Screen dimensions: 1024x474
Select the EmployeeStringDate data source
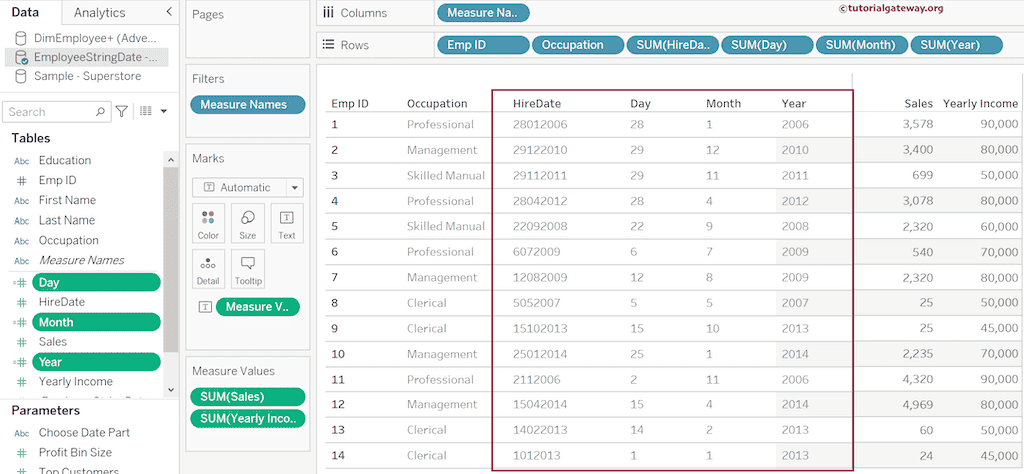(x=86, y=57)
